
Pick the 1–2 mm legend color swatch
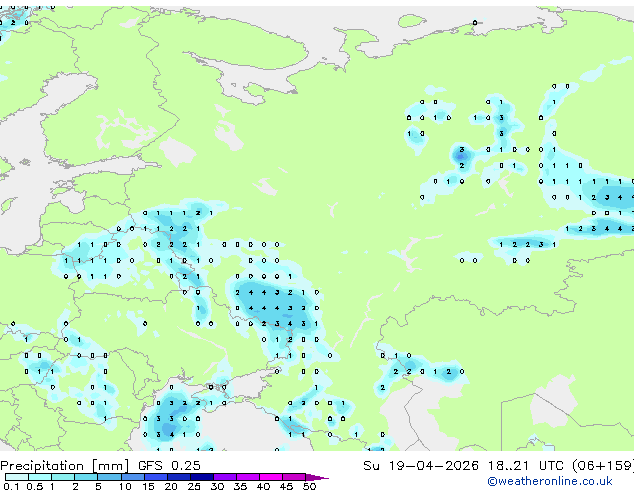tap(63, 477)
